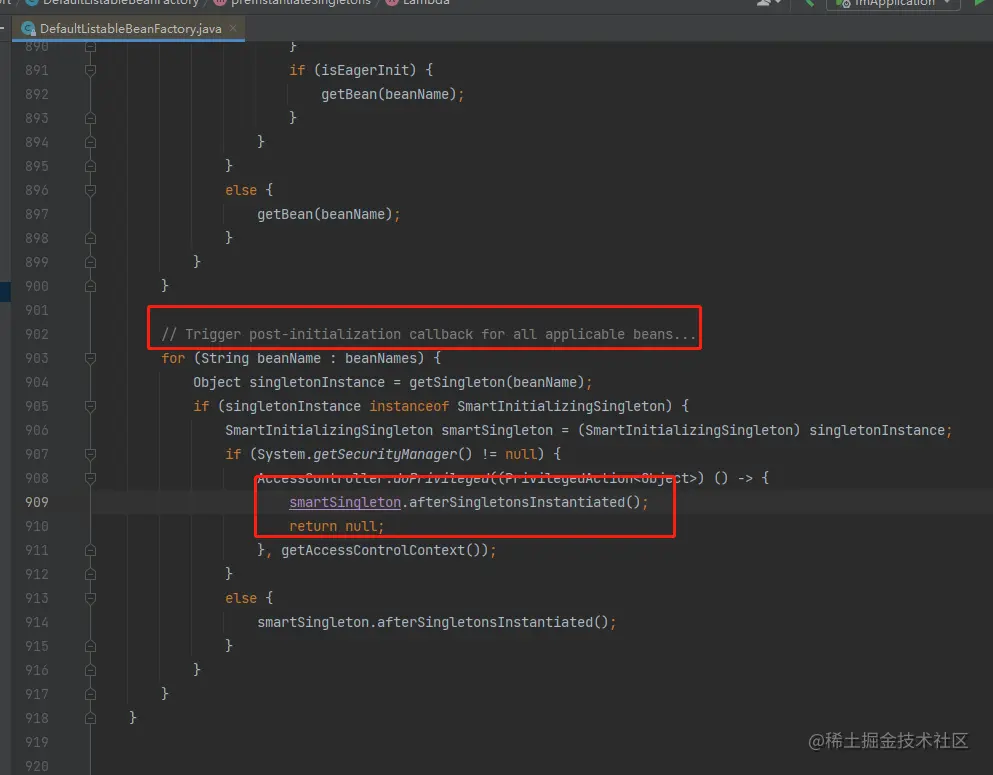Click line number 909 in the gutter
The width and height of the screenshot is (993, 775).
(x=37, y=502)
